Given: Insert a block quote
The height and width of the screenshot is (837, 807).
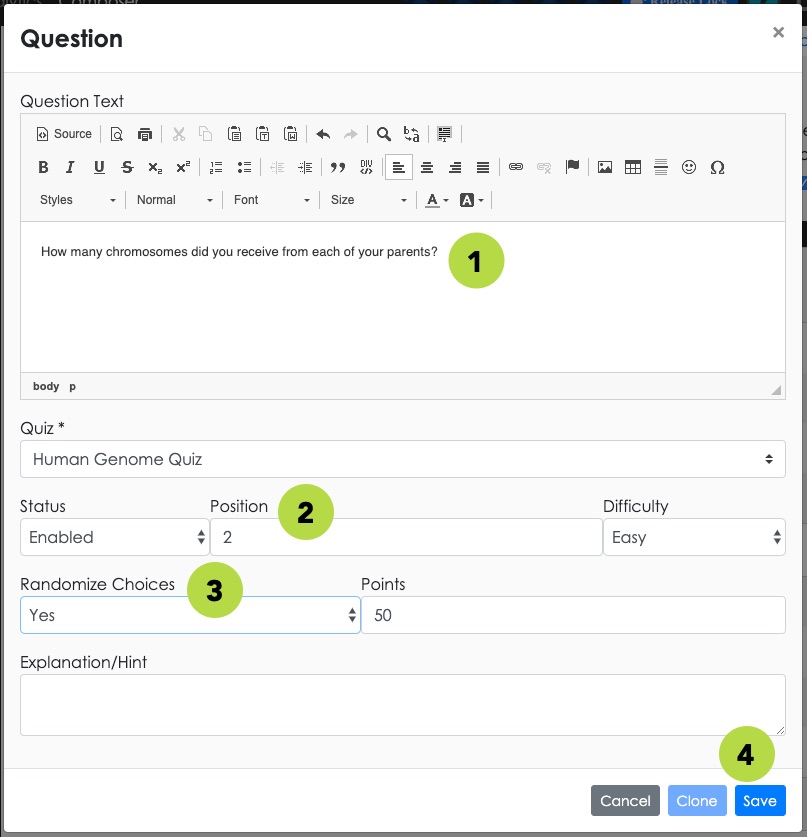Looking at the screenshot, I should point(337,168).
